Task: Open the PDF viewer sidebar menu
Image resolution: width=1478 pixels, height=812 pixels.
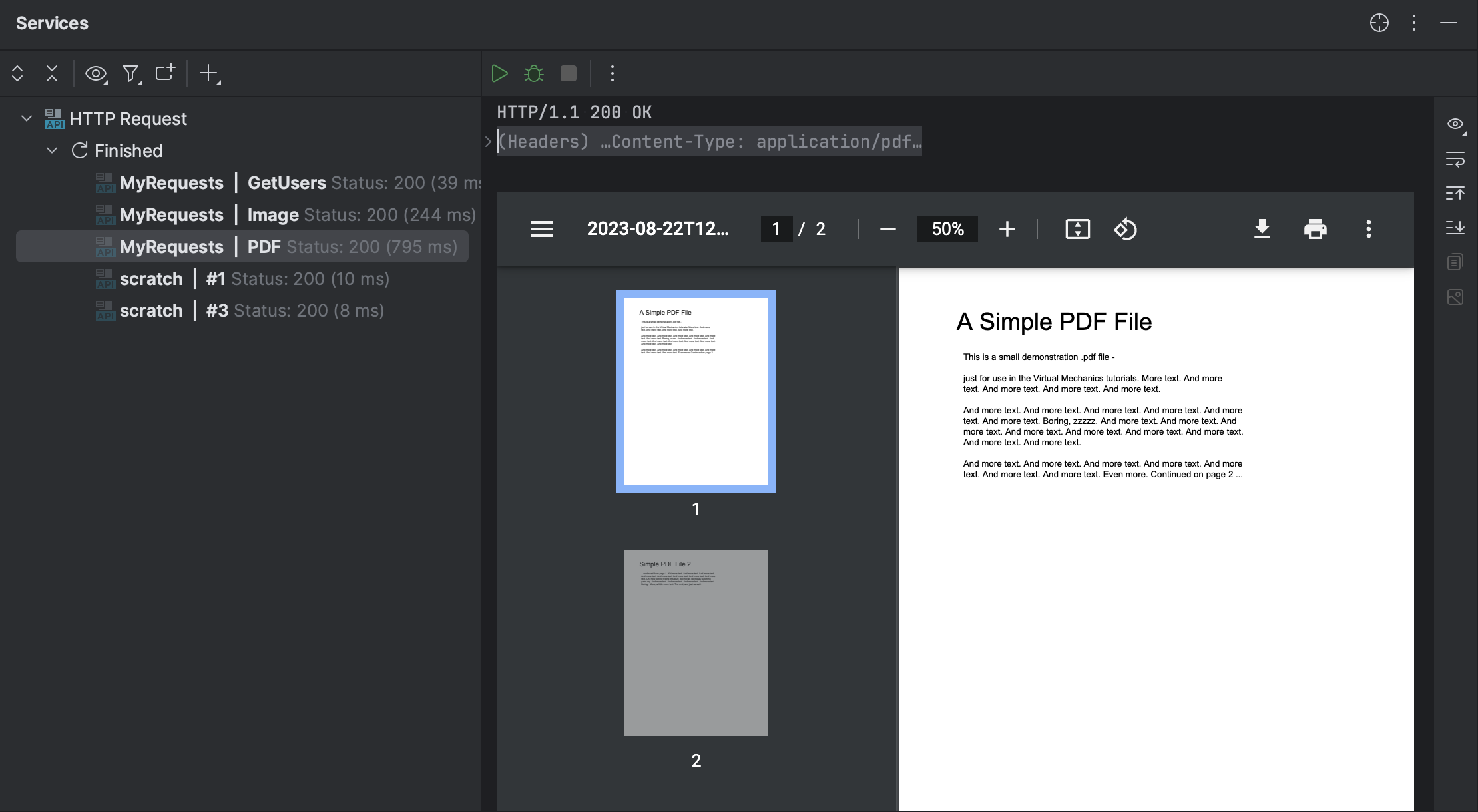Action: click(x=541, y=229)
